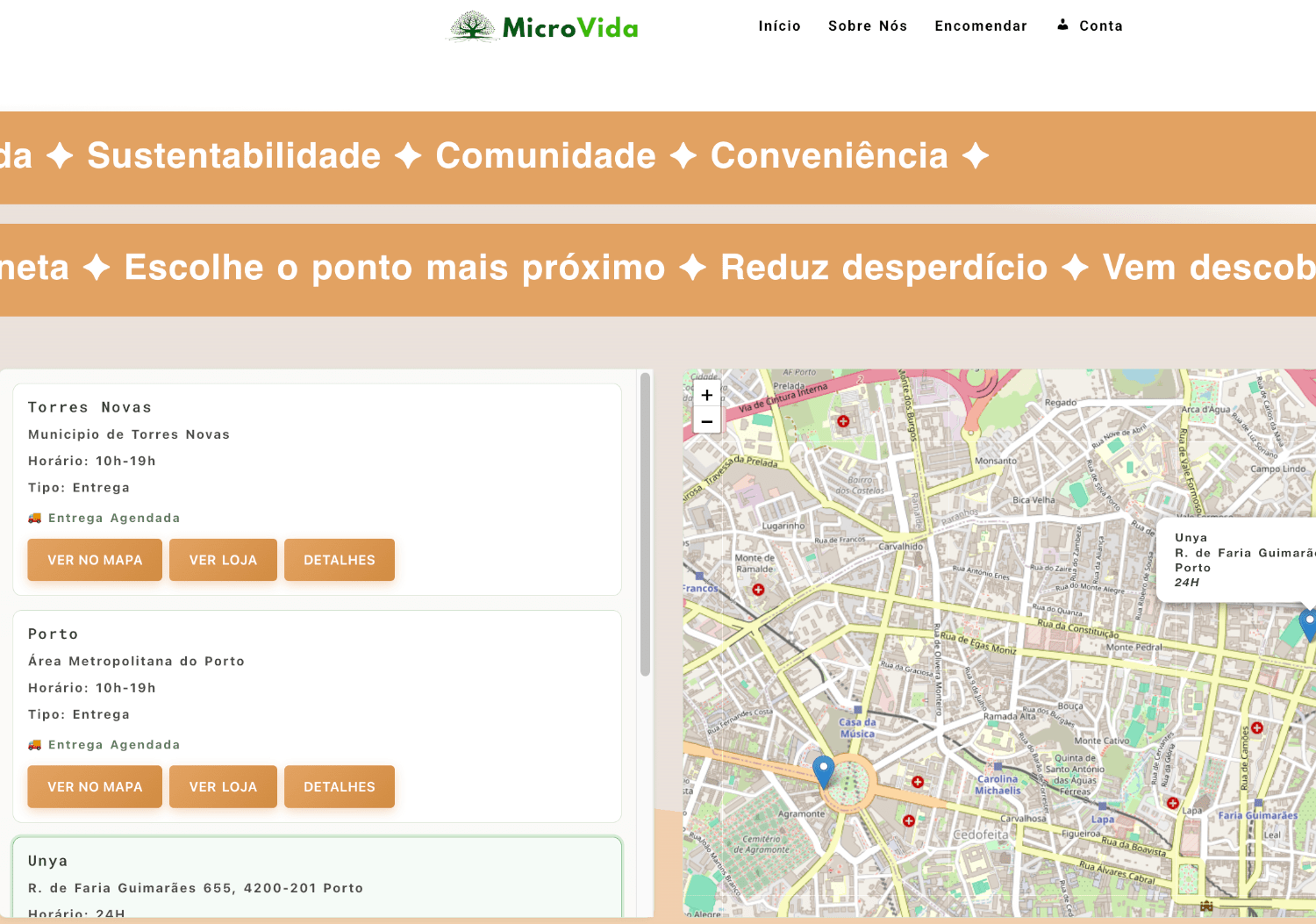Click the MicroVida tree logo
The image size is (1316, 924).
(473, 27)
